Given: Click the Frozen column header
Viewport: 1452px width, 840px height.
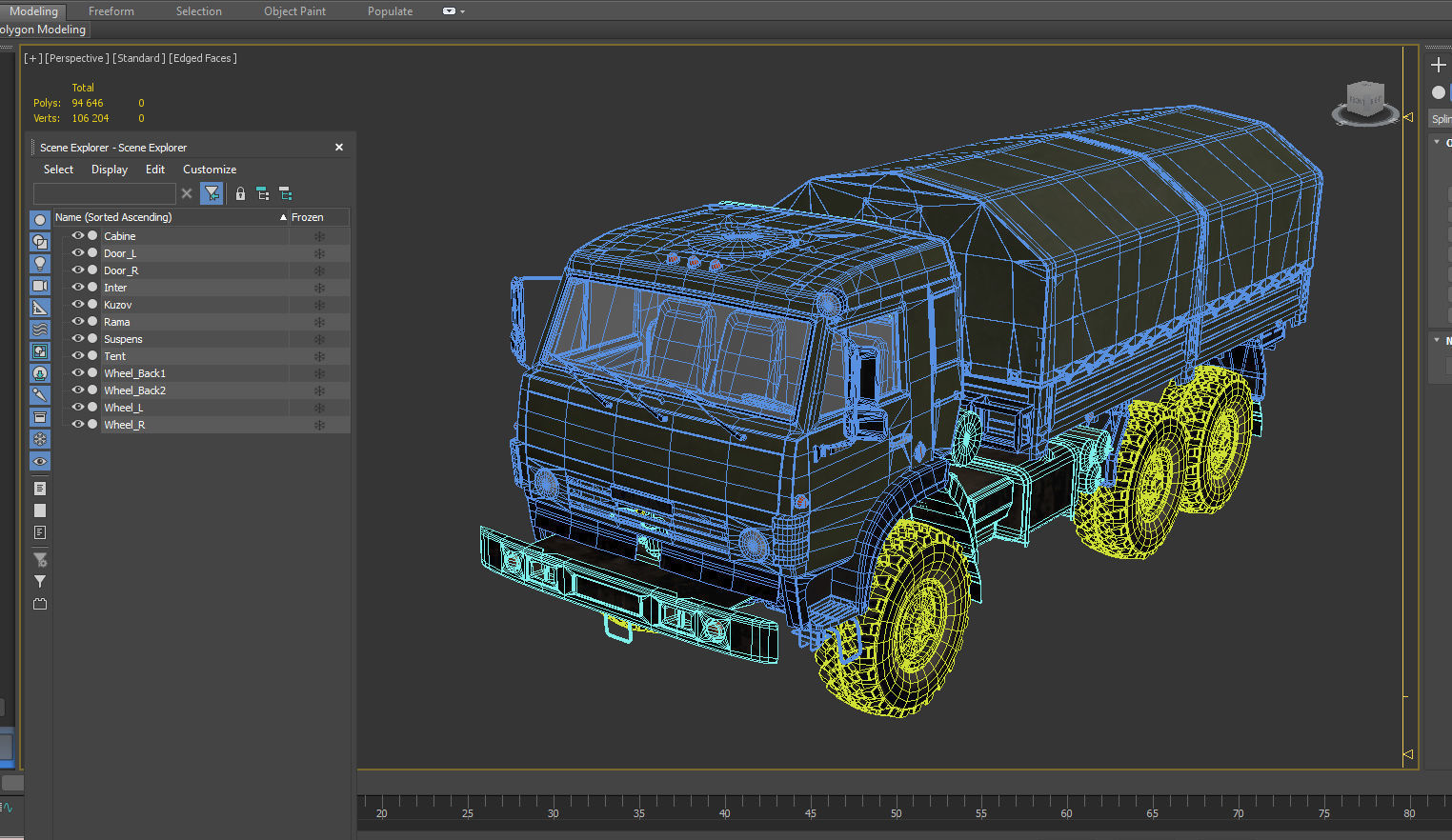Looking at the screenshot, I should coord(319,217).
